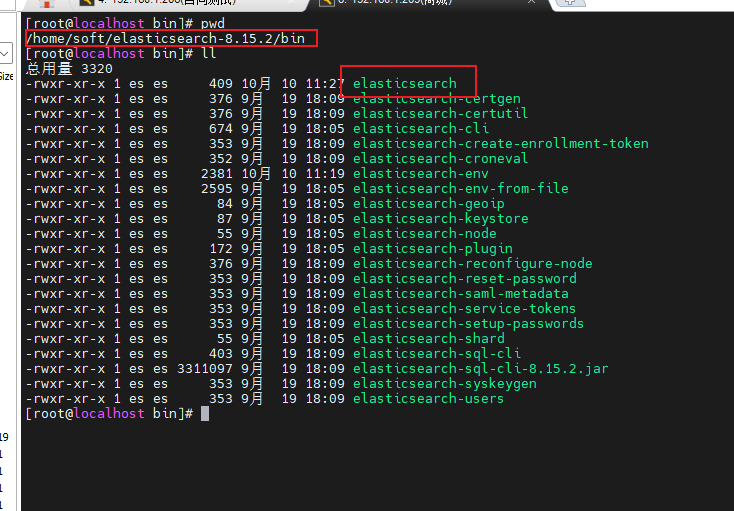This screenshot has height=511, width=734.
Task: Click the 674 file size value
Action: pyautogui.click(x=220, y=128)
